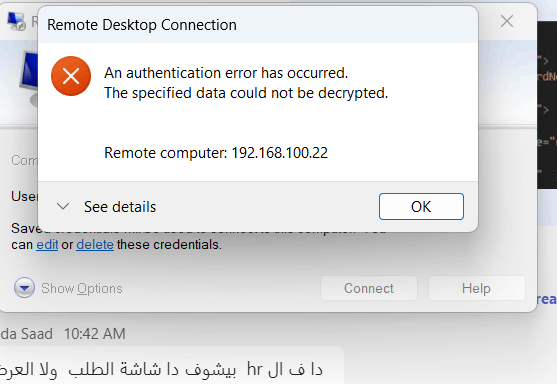557x384 pixels.
Task: Click the error dialog title bar
Action: pos(258,25)
